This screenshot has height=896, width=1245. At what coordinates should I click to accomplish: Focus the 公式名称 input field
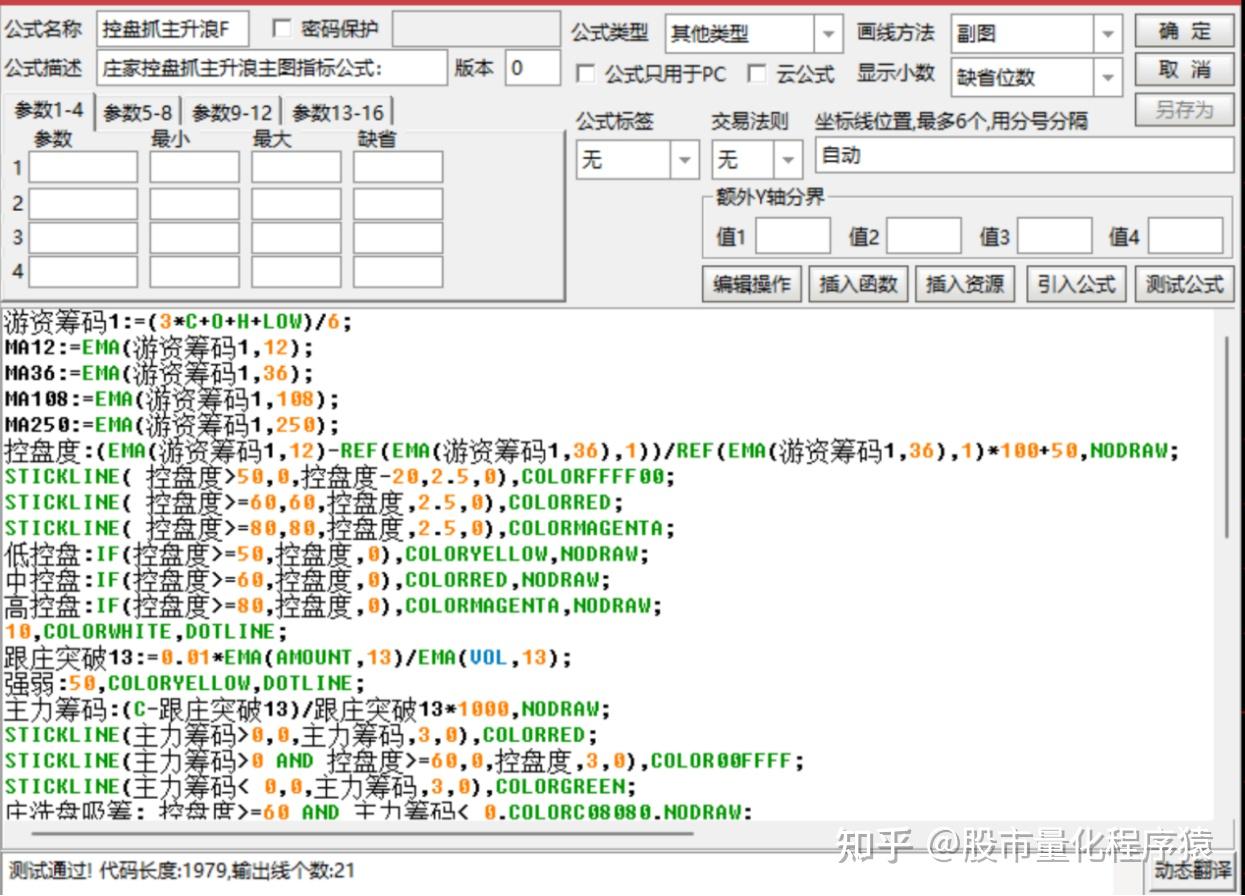(x=173, y=30)
